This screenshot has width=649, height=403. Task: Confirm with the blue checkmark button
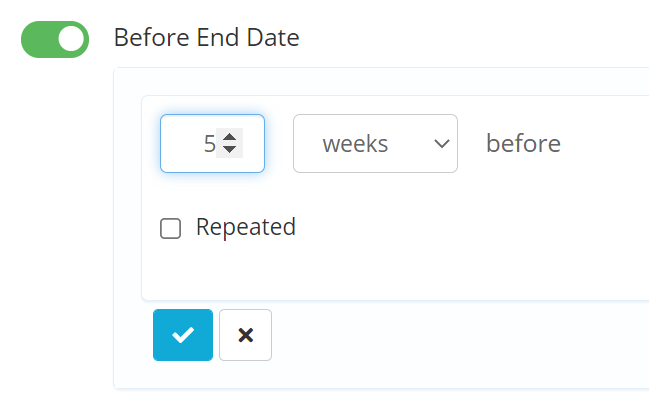183,335
